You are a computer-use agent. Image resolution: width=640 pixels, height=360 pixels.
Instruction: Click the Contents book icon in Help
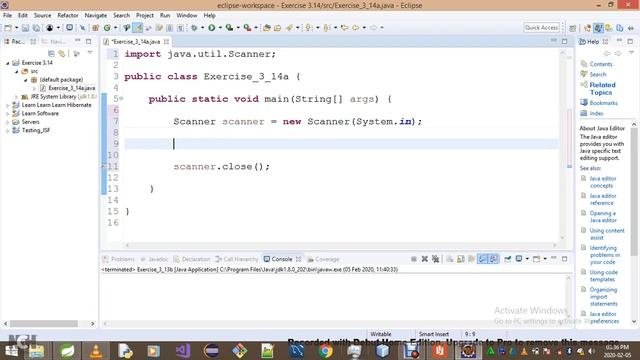pos(584,64)
